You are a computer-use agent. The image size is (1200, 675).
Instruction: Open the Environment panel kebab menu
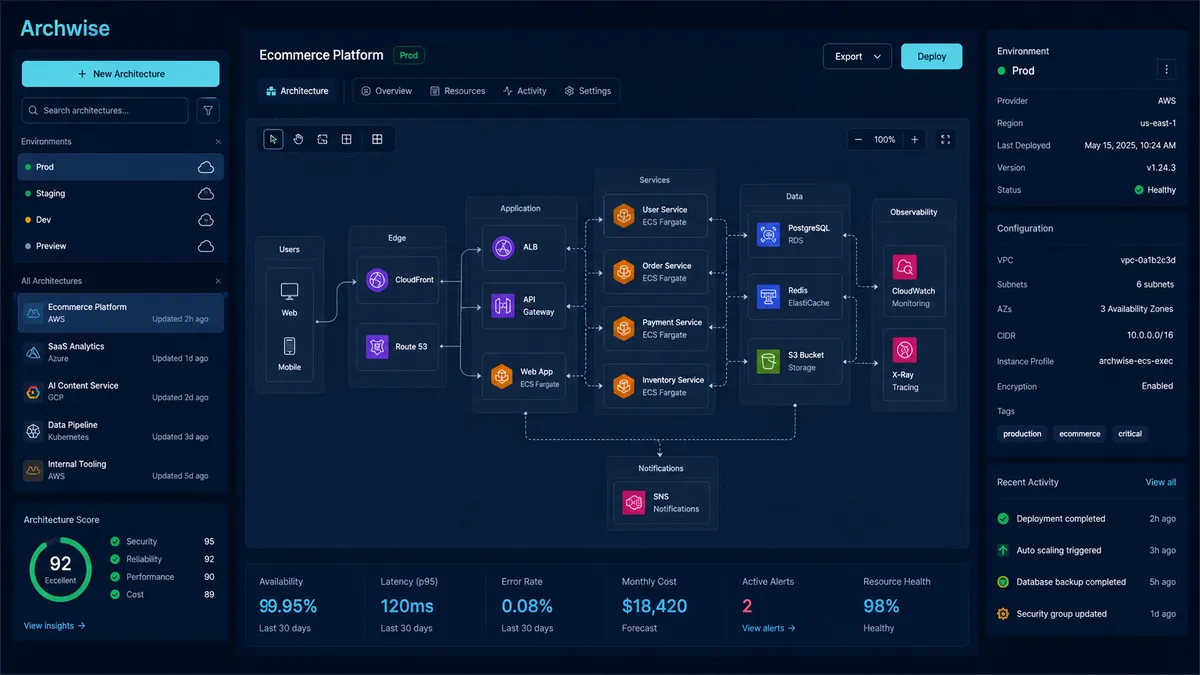point(1165,69)
